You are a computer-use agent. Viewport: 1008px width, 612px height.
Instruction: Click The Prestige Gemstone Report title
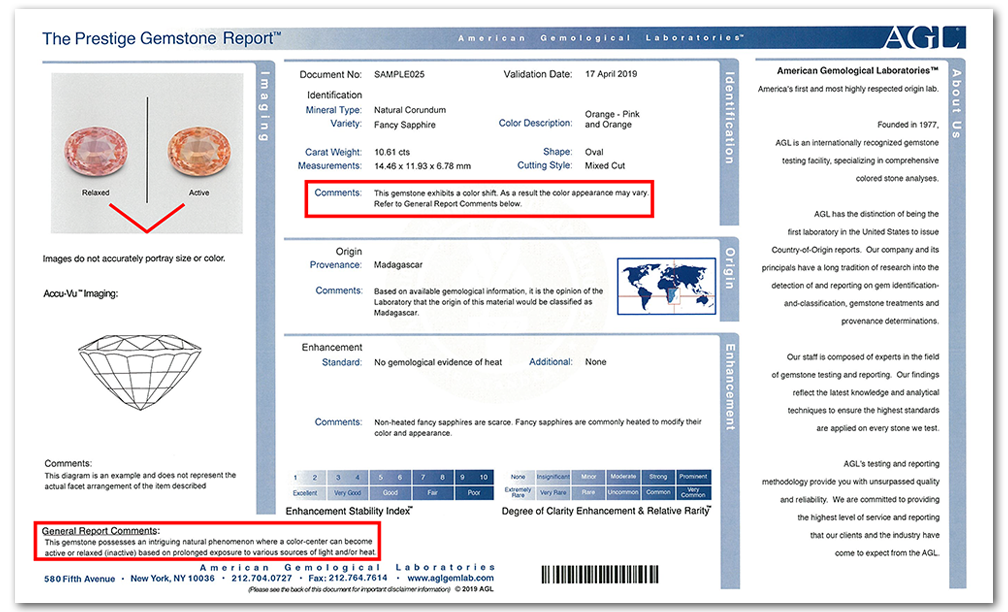point(161,39)
